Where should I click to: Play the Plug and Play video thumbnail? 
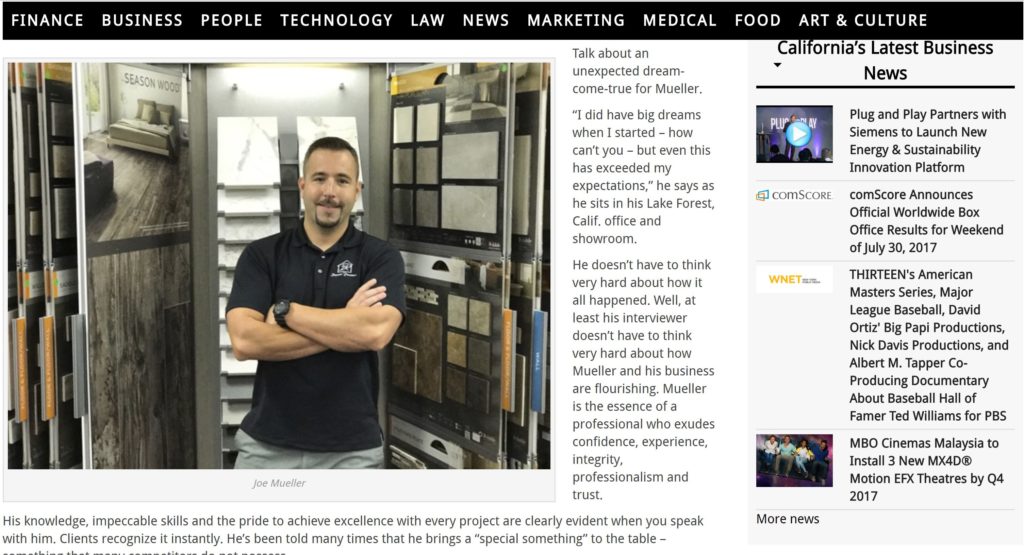coord(794,134)
